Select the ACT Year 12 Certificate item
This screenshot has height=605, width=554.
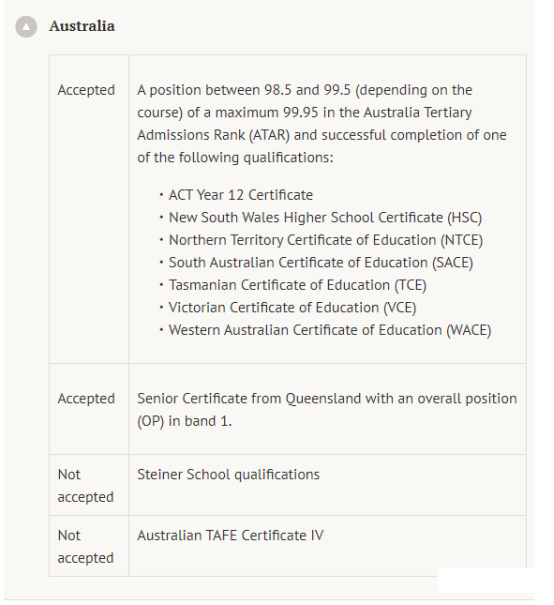(x=241, y=195)
